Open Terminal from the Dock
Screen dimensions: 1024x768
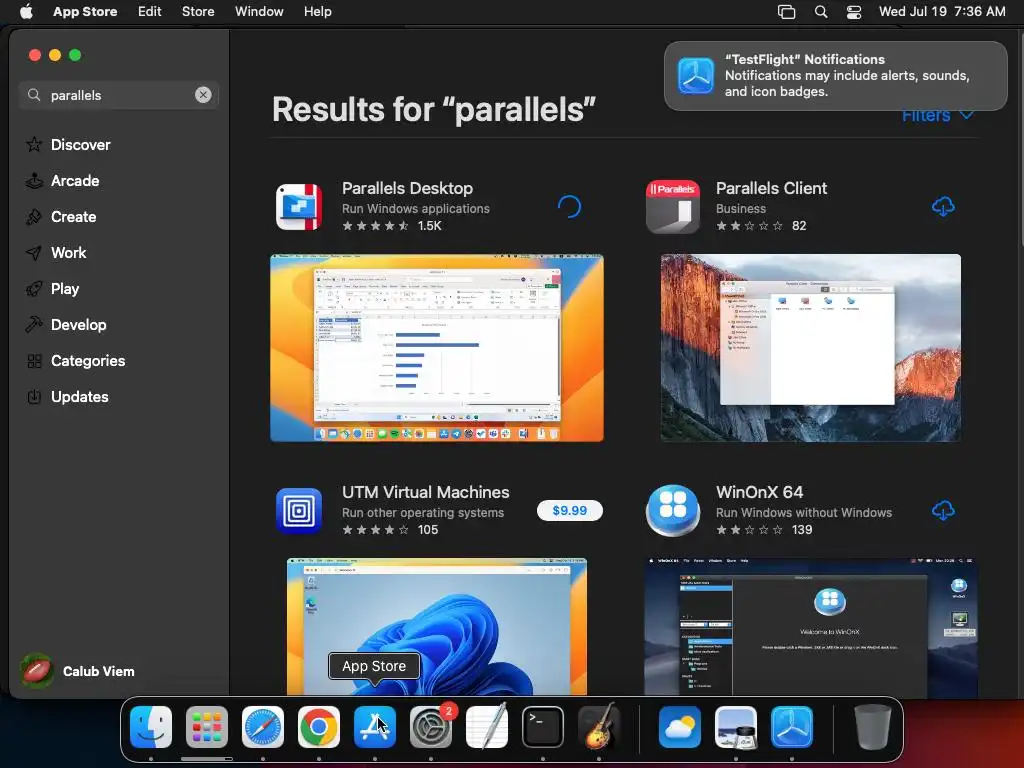pyautogui.click(x=543, y=727)
